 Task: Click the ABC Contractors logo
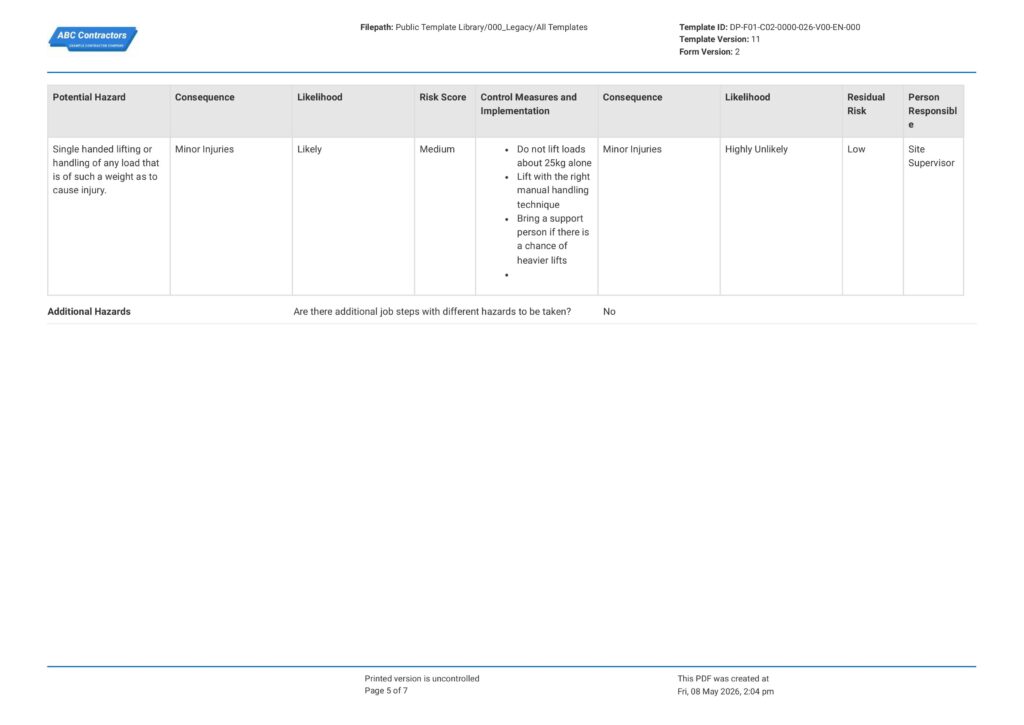point(93,39)
